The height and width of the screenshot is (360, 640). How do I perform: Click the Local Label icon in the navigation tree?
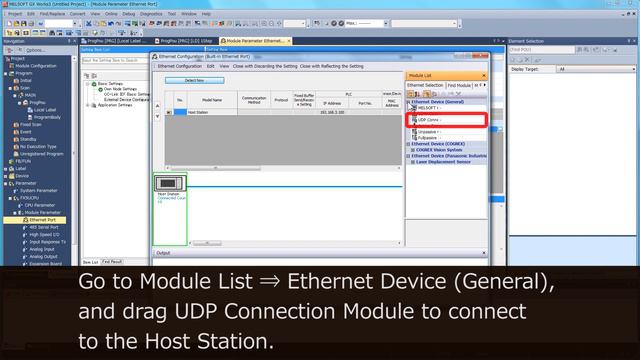click(x=30, y=110)
